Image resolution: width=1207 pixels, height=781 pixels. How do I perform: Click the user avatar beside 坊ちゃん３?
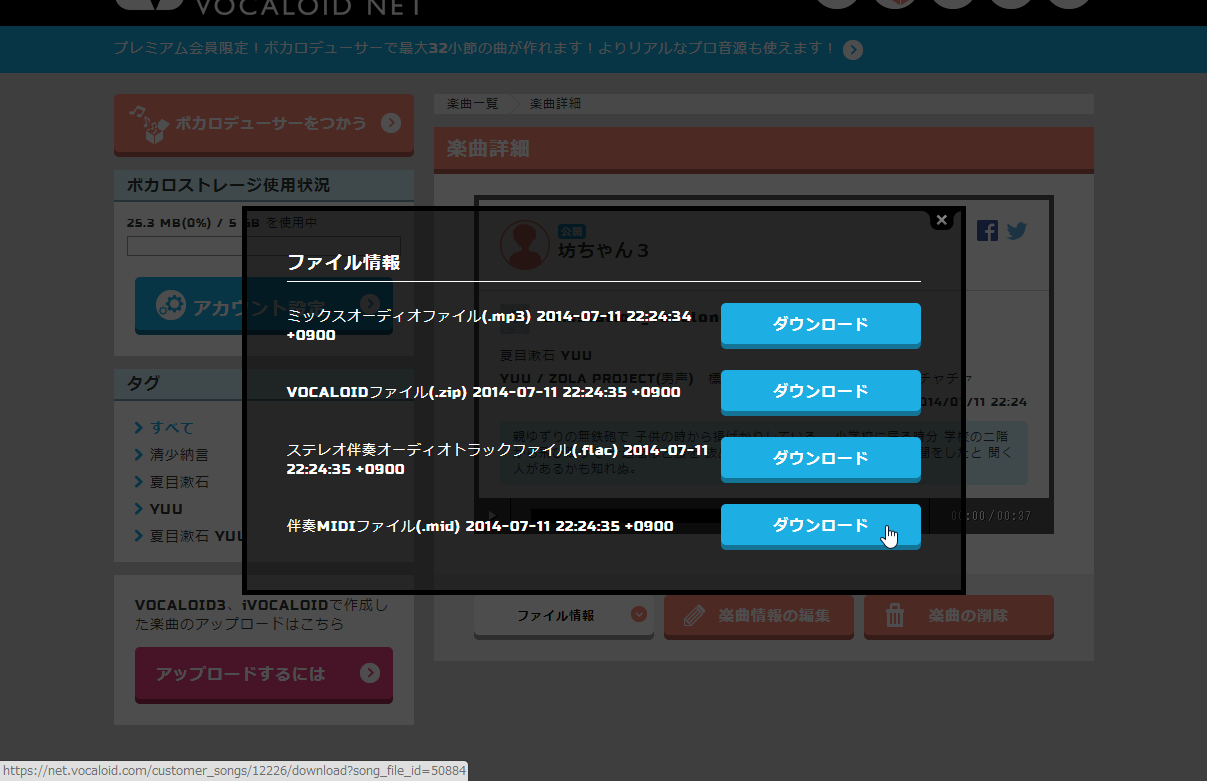[525, 246]
